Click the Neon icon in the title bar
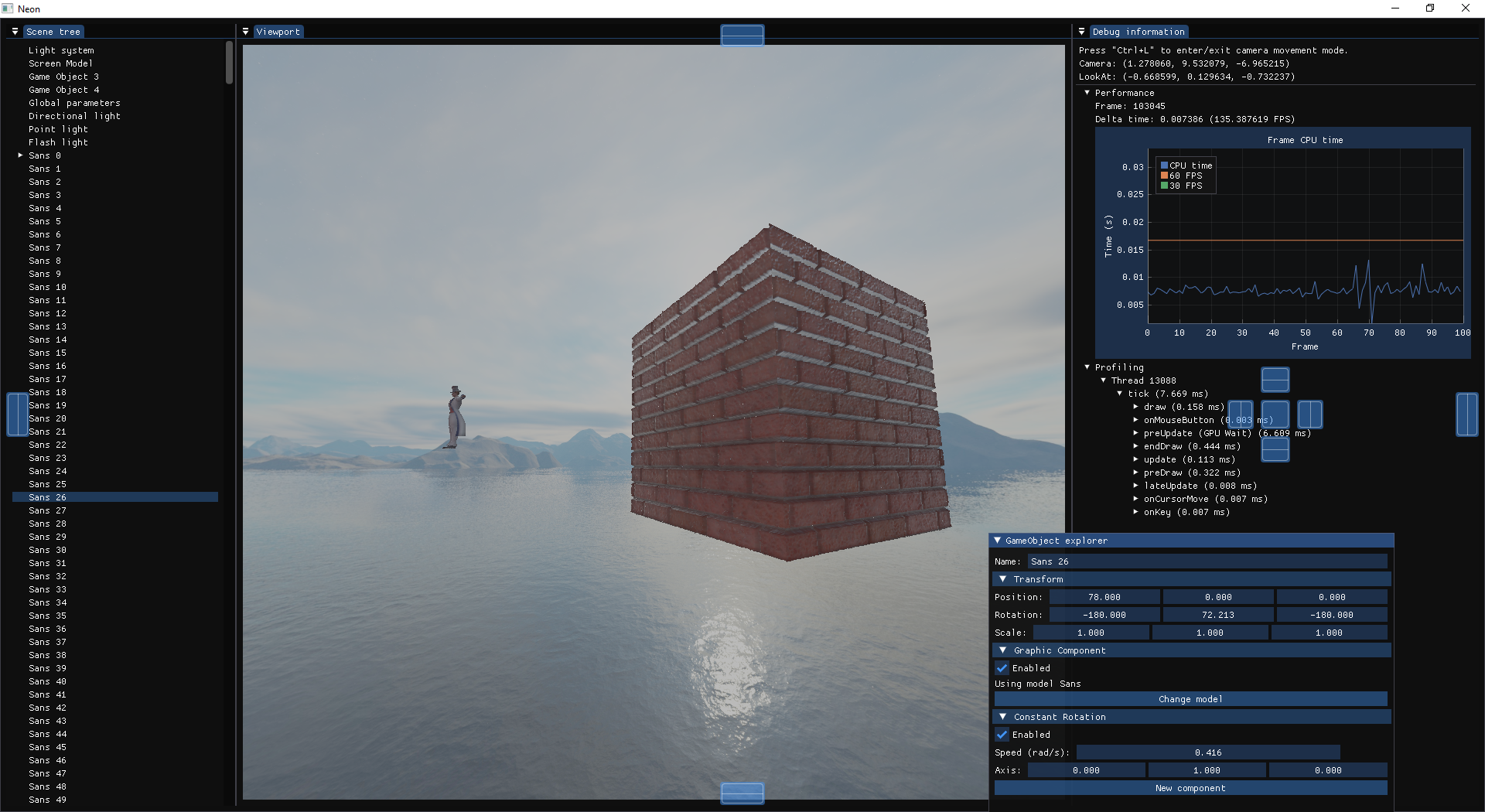 click(7, 9)
